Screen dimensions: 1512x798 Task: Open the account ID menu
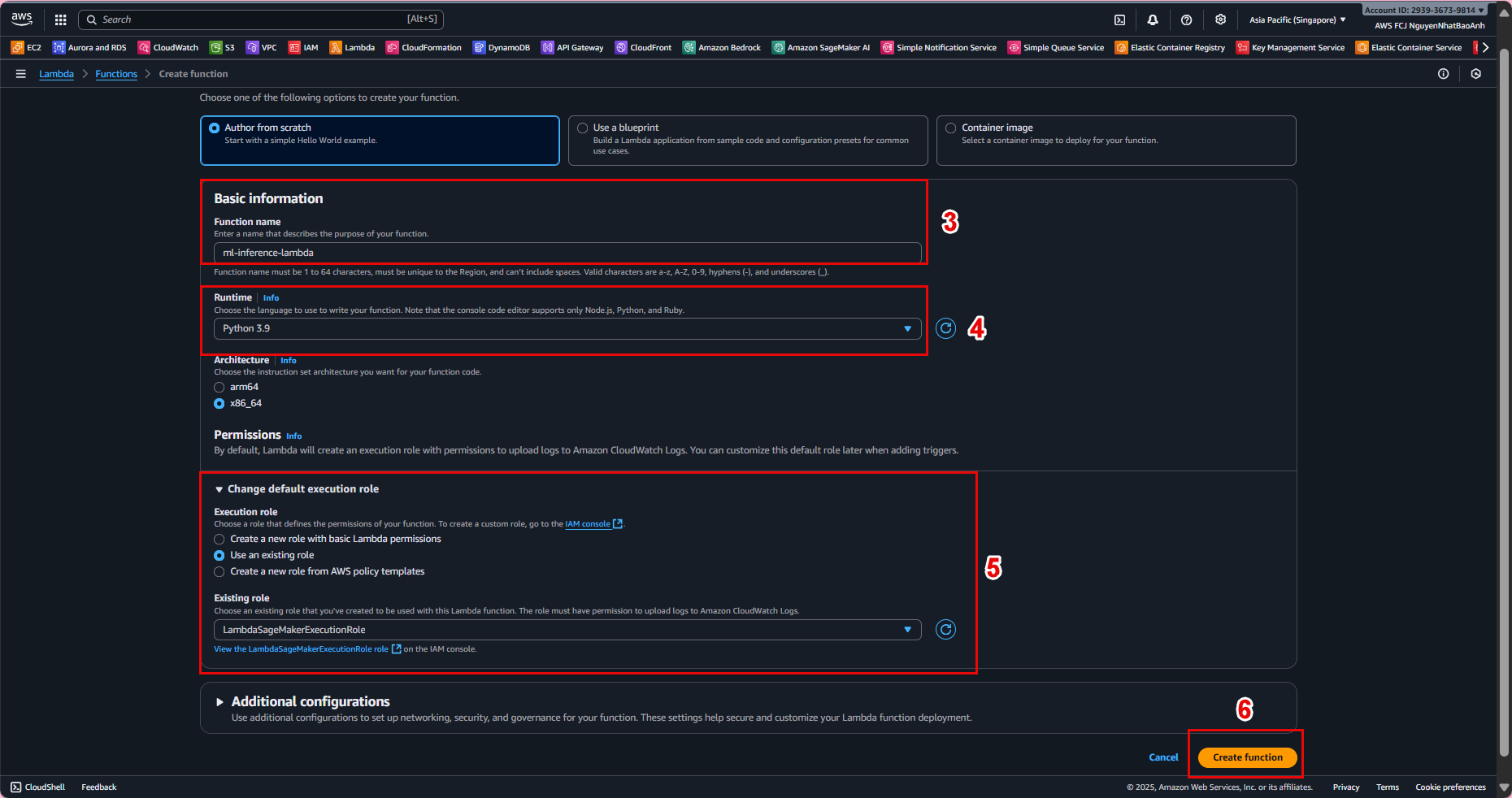click(x=1425, y=11)
